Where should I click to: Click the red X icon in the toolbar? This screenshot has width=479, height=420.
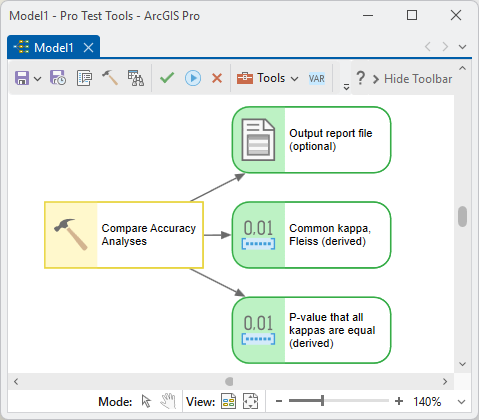coord(217,79)
